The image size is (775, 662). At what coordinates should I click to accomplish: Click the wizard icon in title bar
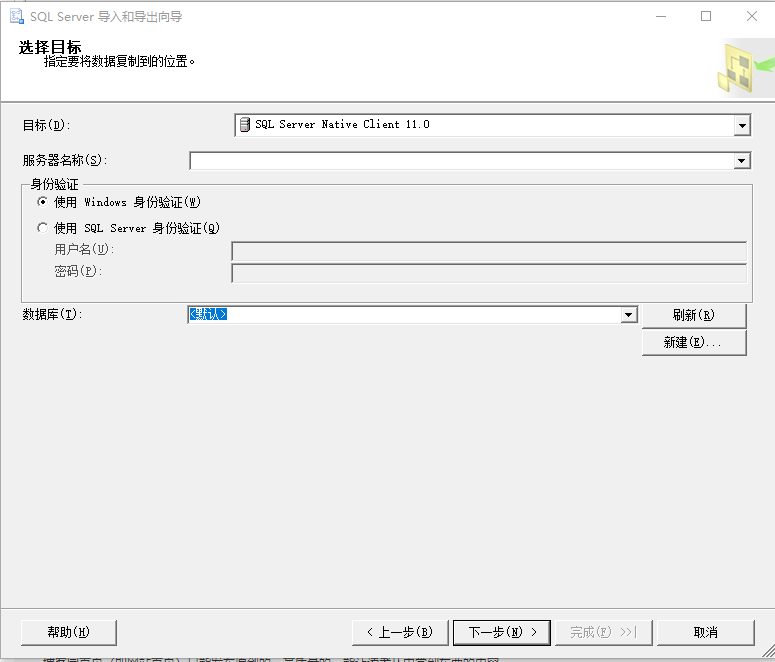tap(17, 16)
